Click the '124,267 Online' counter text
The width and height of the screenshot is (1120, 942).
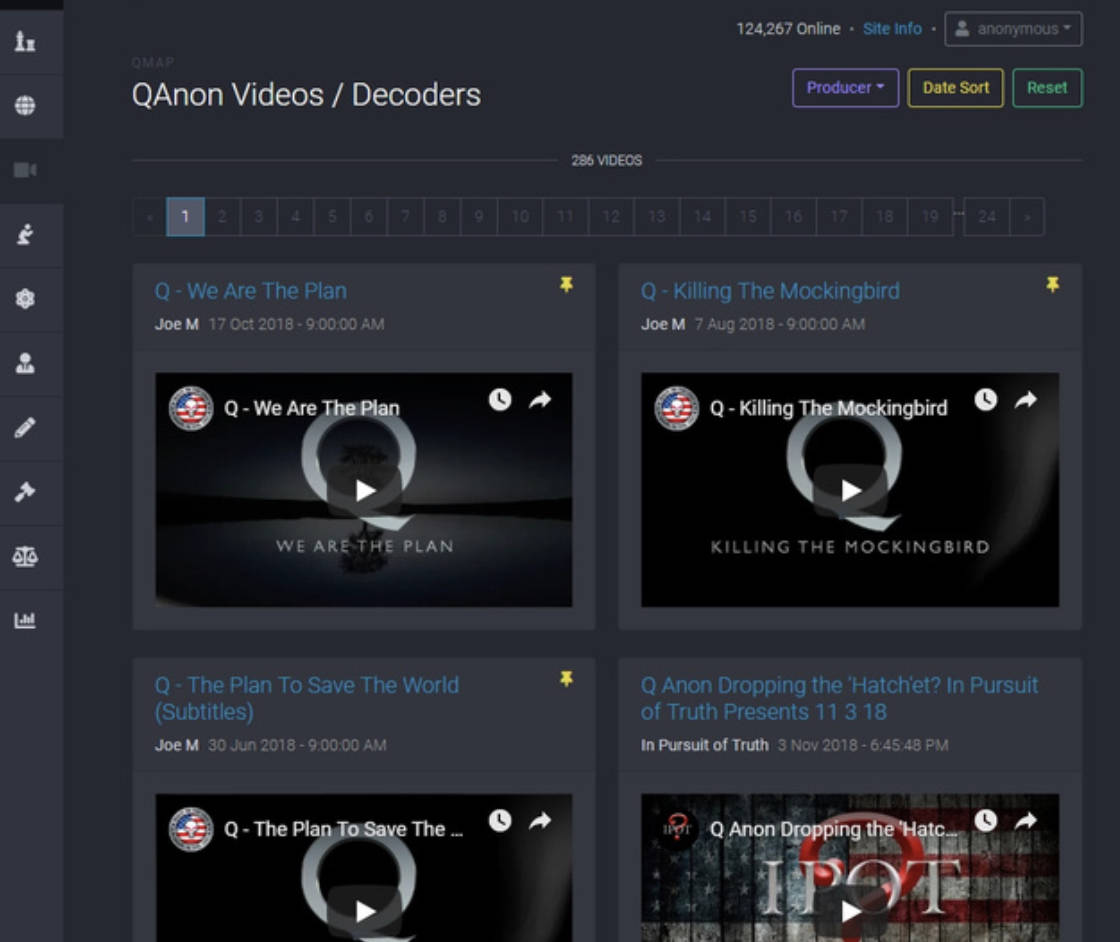coord(789,29)
